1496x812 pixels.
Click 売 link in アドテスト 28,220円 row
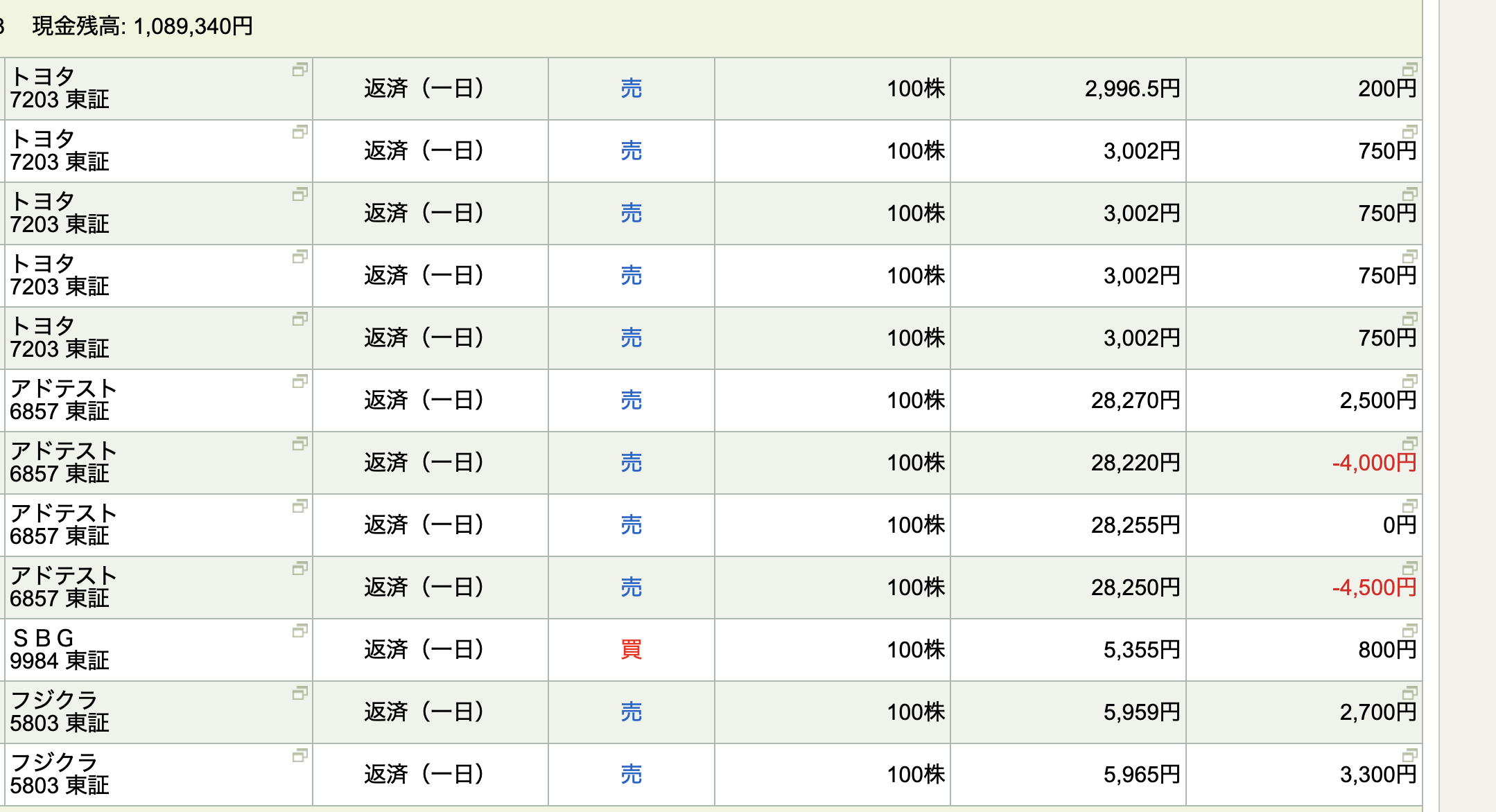(631, 463)
